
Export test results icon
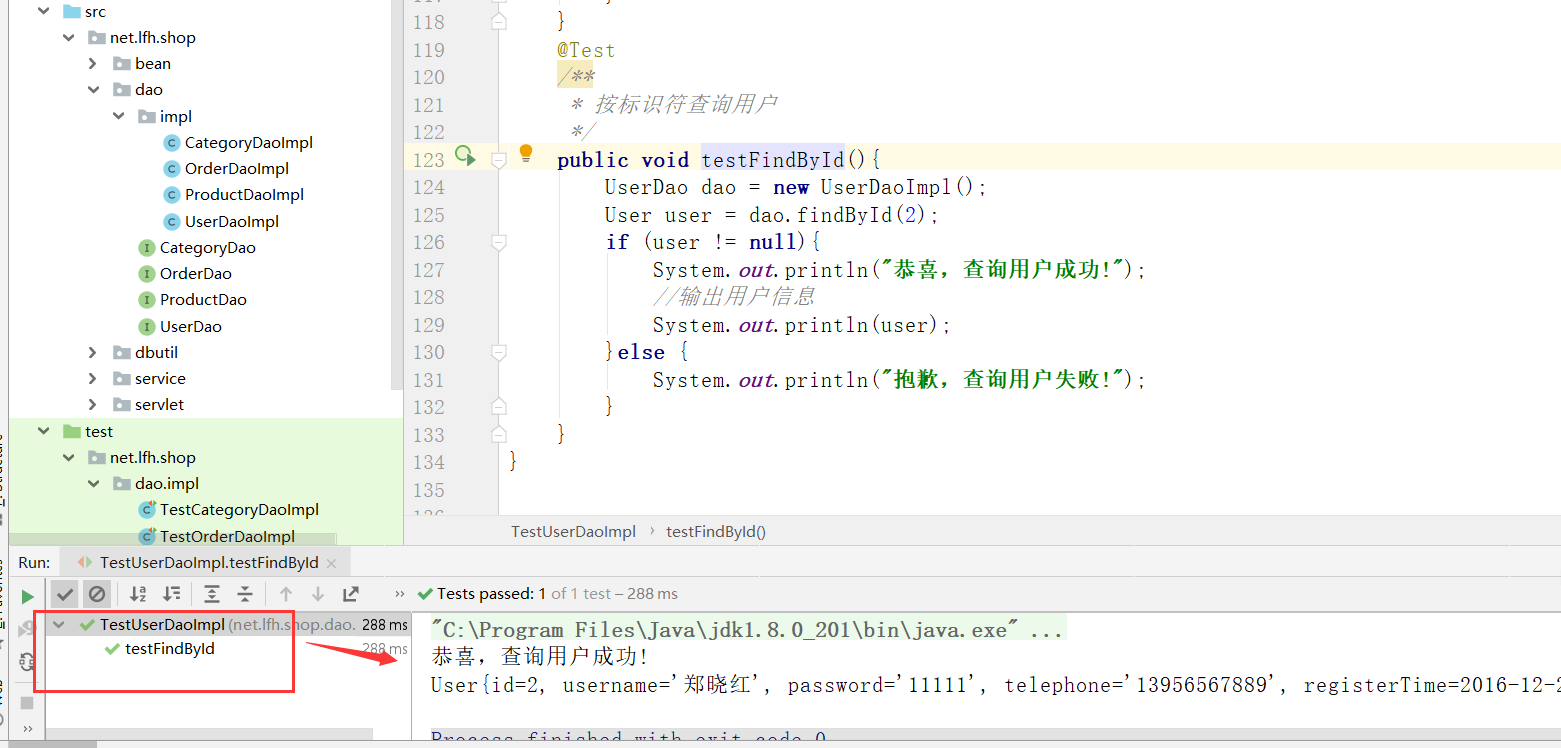point(350,594)
